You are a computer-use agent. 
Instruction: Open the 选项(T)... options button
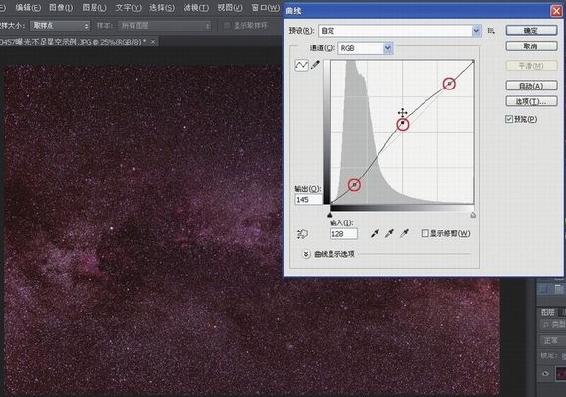[x=531, y=101]
